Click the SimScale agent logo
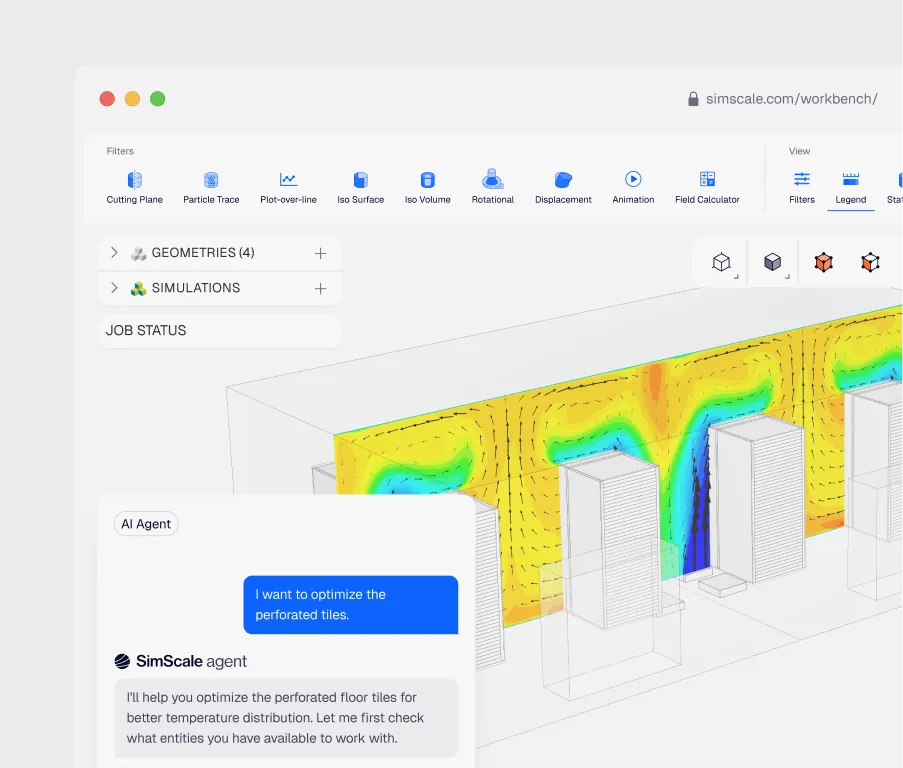 coord(122,661)
